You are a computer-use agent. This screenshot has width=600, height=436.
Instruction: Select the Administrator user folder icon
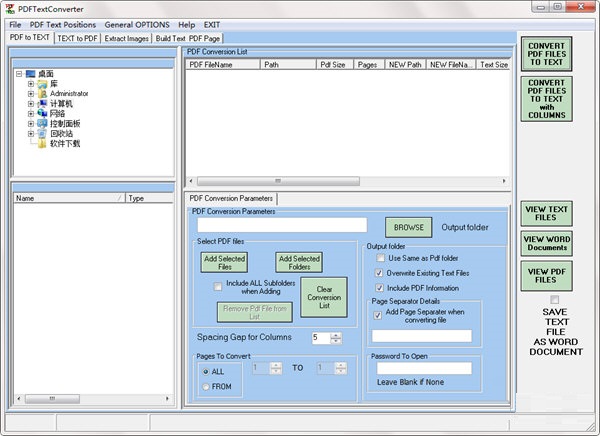pyautogui.click(x=42, y=94)
